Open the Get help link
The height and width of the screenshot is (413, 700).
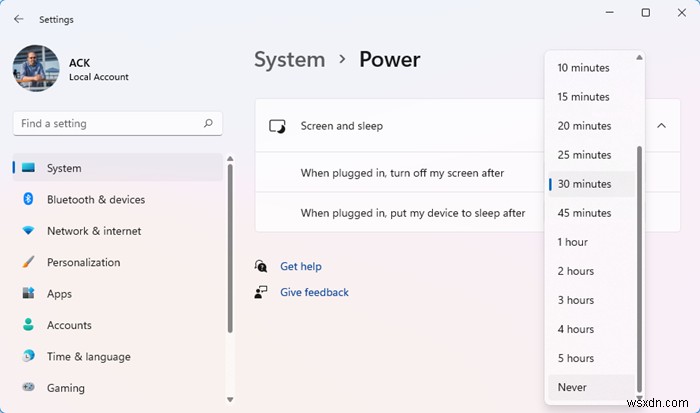point(300,267)
